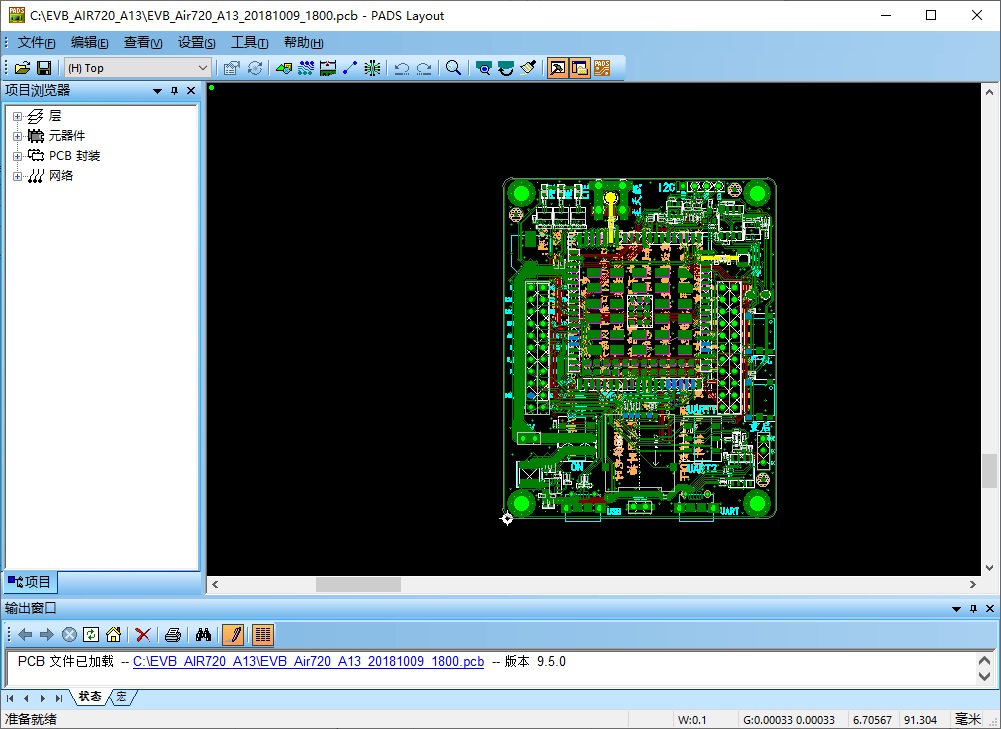Image resolution: width=1001 pixels, height=729 pixels.
Task: Expand the PCB 封装 tree node
Action: 17,156
